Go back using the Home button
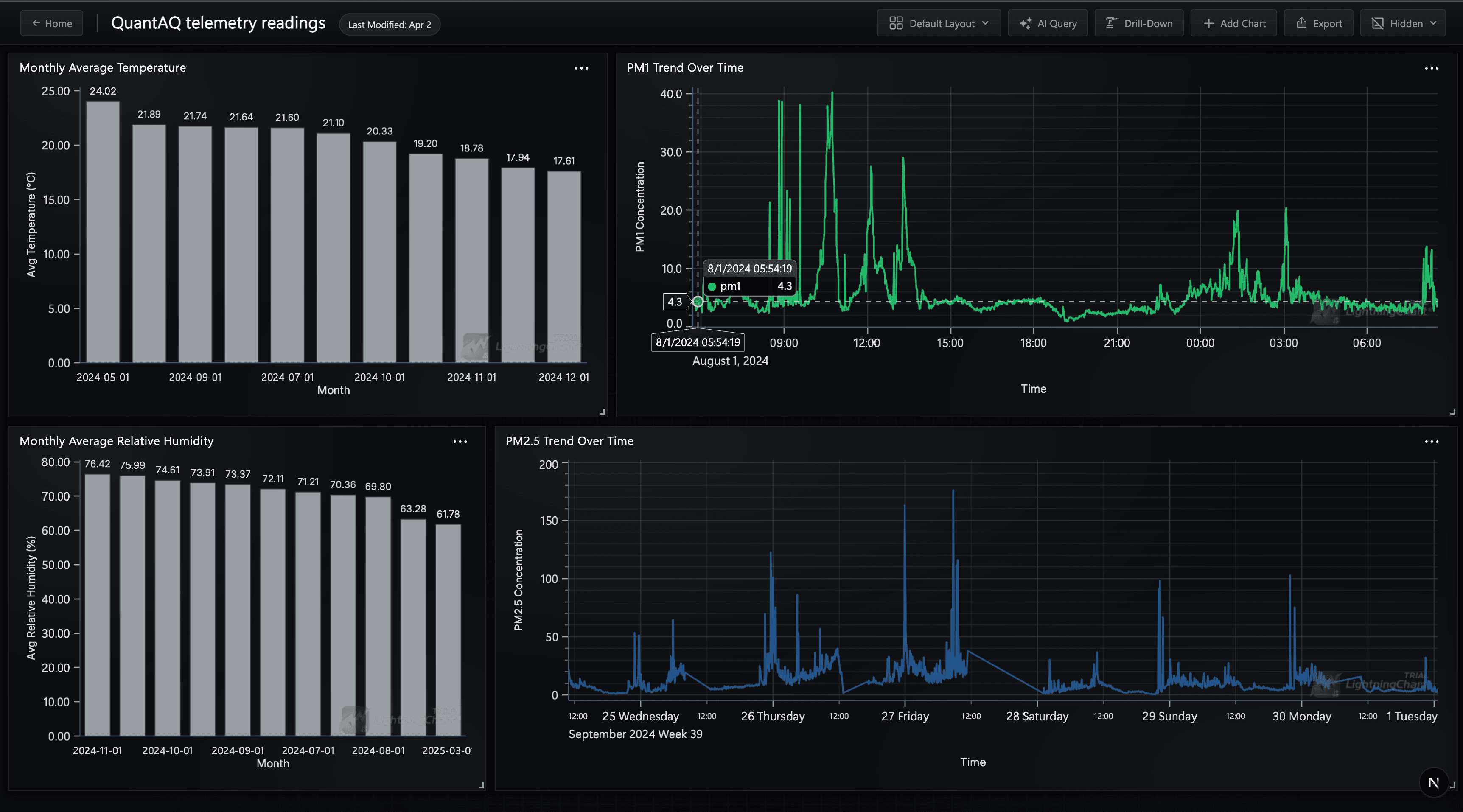This screenshot has height=812, width=1463. pyautogui.click(x=52, y=23)
